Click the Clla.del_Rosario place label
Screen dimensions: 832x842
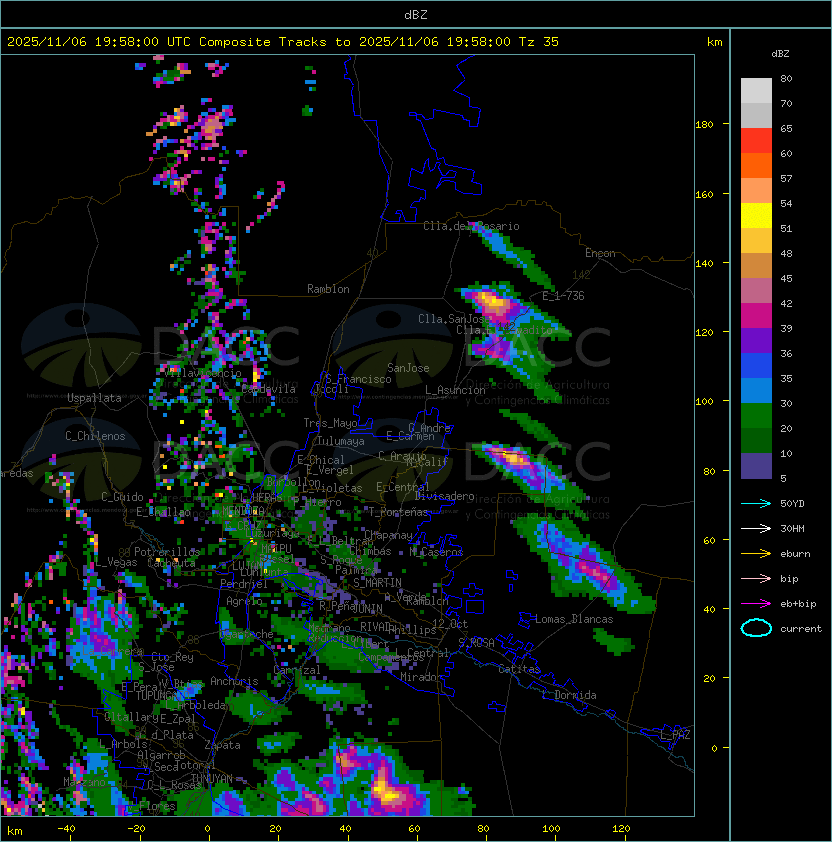tap(471, 226)
